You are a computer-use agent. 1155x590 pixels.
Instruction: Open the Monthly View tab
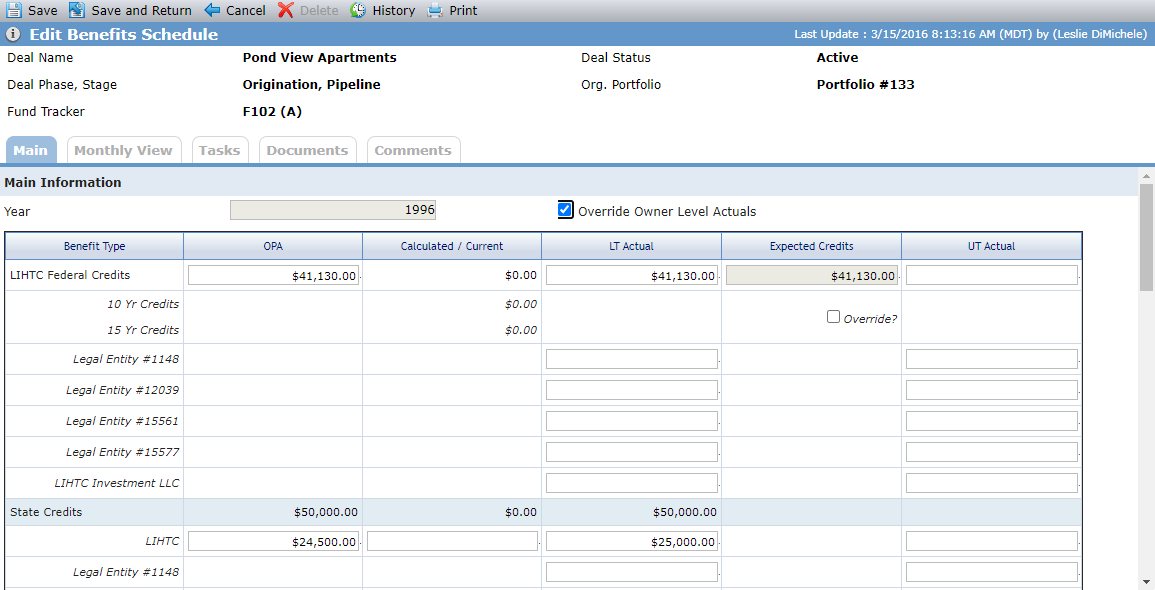click(x=123, y=150)
